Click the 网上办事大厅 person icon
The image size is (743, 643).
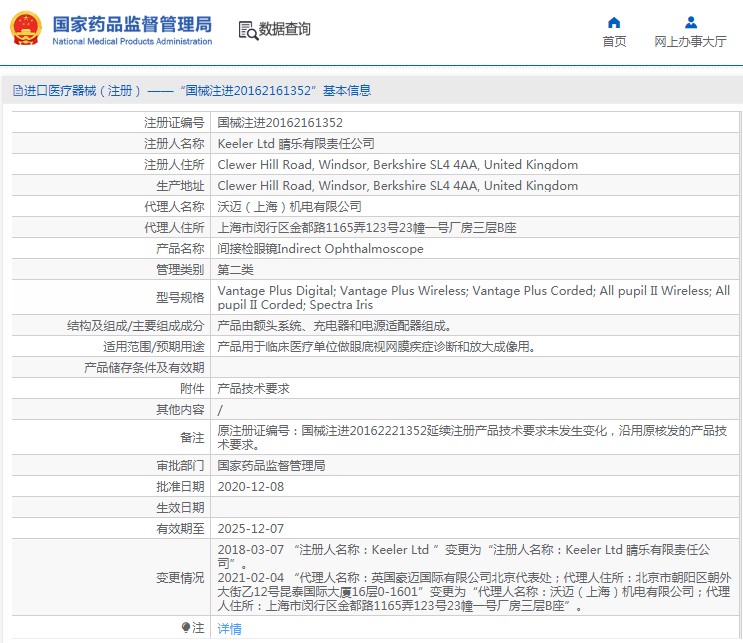690,22
